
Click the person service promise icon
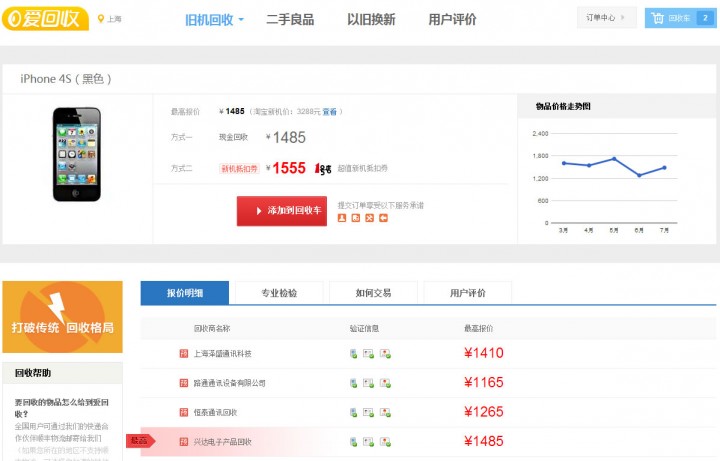point(342,218)
